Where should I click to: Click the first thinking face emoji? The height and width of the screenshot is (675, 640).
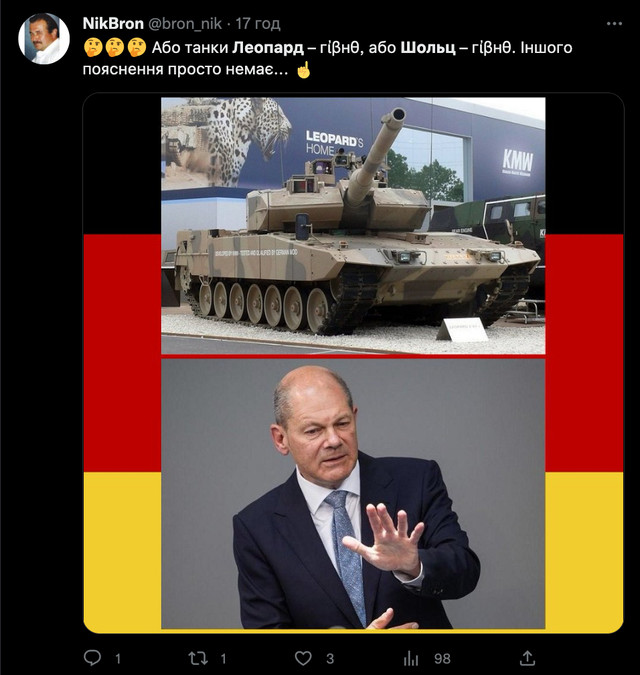[x=93, y=47]
